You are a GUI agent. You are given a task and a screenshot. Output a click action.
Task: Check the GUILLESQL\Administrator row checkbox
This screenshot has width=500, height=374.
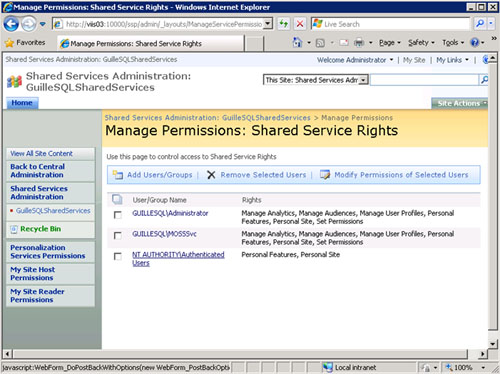[118, 215]
